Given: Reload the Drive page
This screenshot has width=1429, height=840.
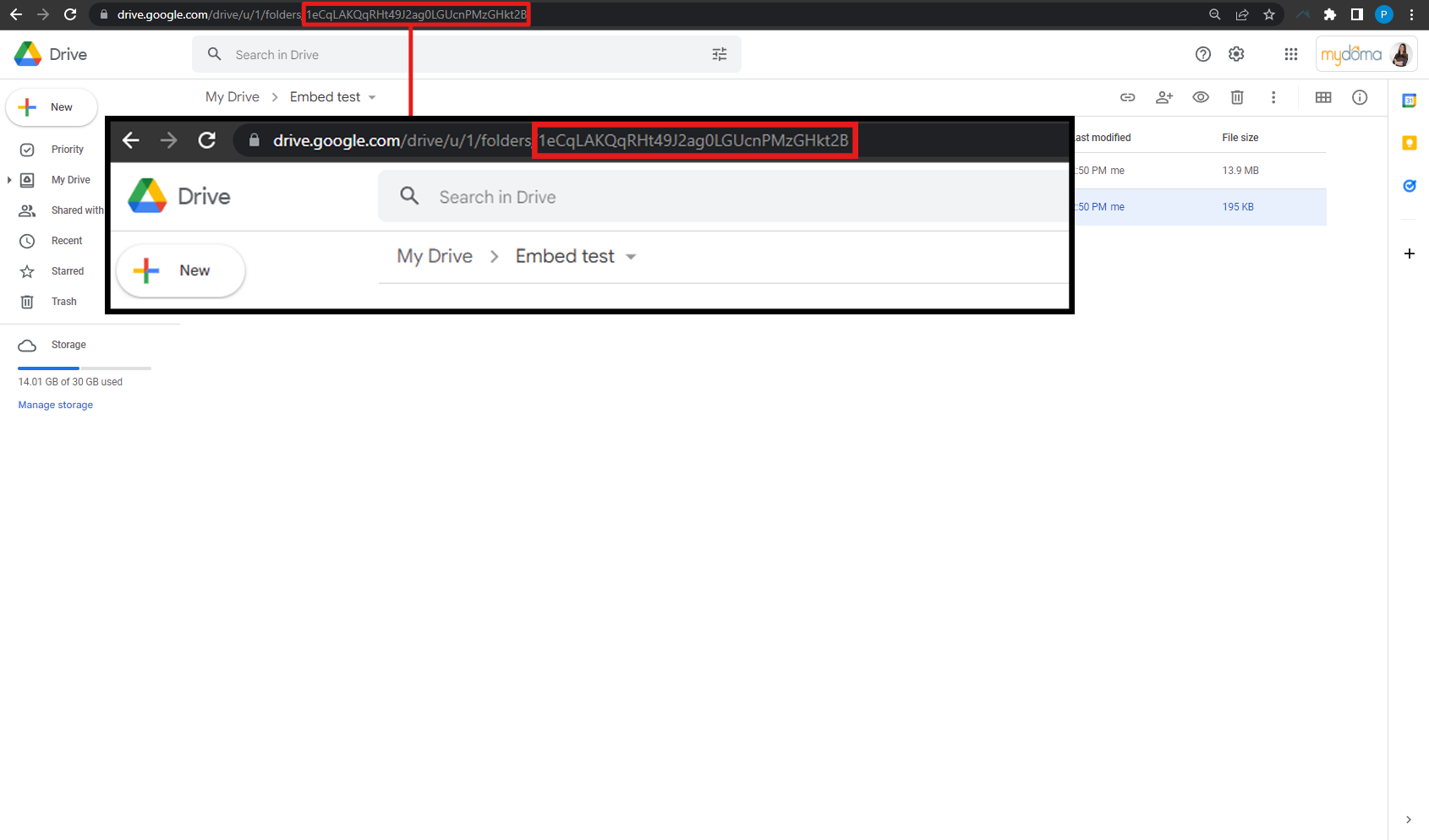Looking at the screenshot, I should 70,14.
